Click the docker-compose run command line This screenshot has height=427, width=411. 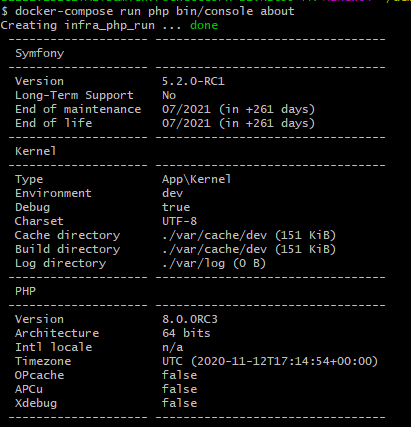click(x=148, y=11)
